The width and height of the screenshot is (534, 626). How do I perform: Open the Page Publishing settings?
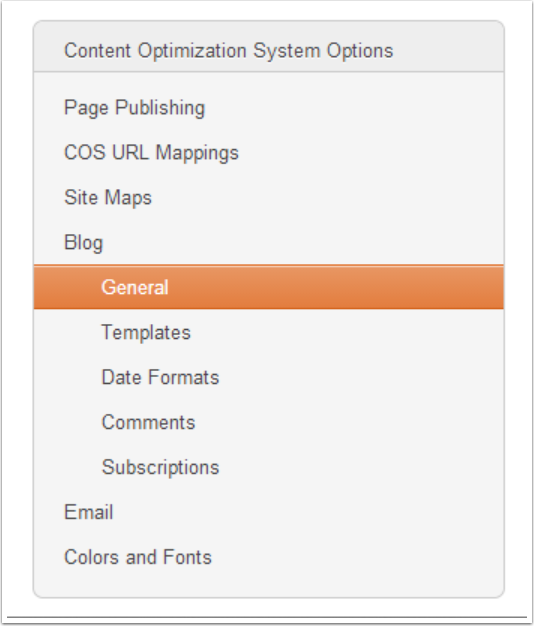134,108
